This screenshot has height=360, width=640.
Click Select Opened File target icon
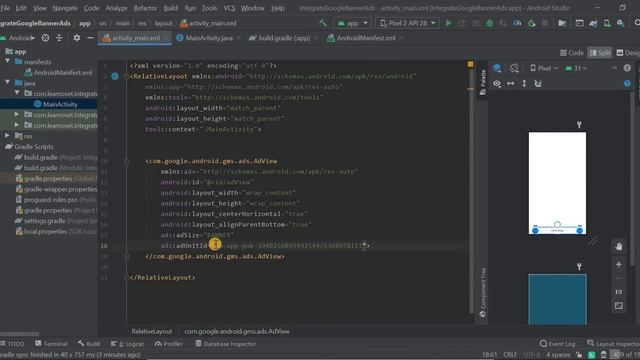pos(45,38)
